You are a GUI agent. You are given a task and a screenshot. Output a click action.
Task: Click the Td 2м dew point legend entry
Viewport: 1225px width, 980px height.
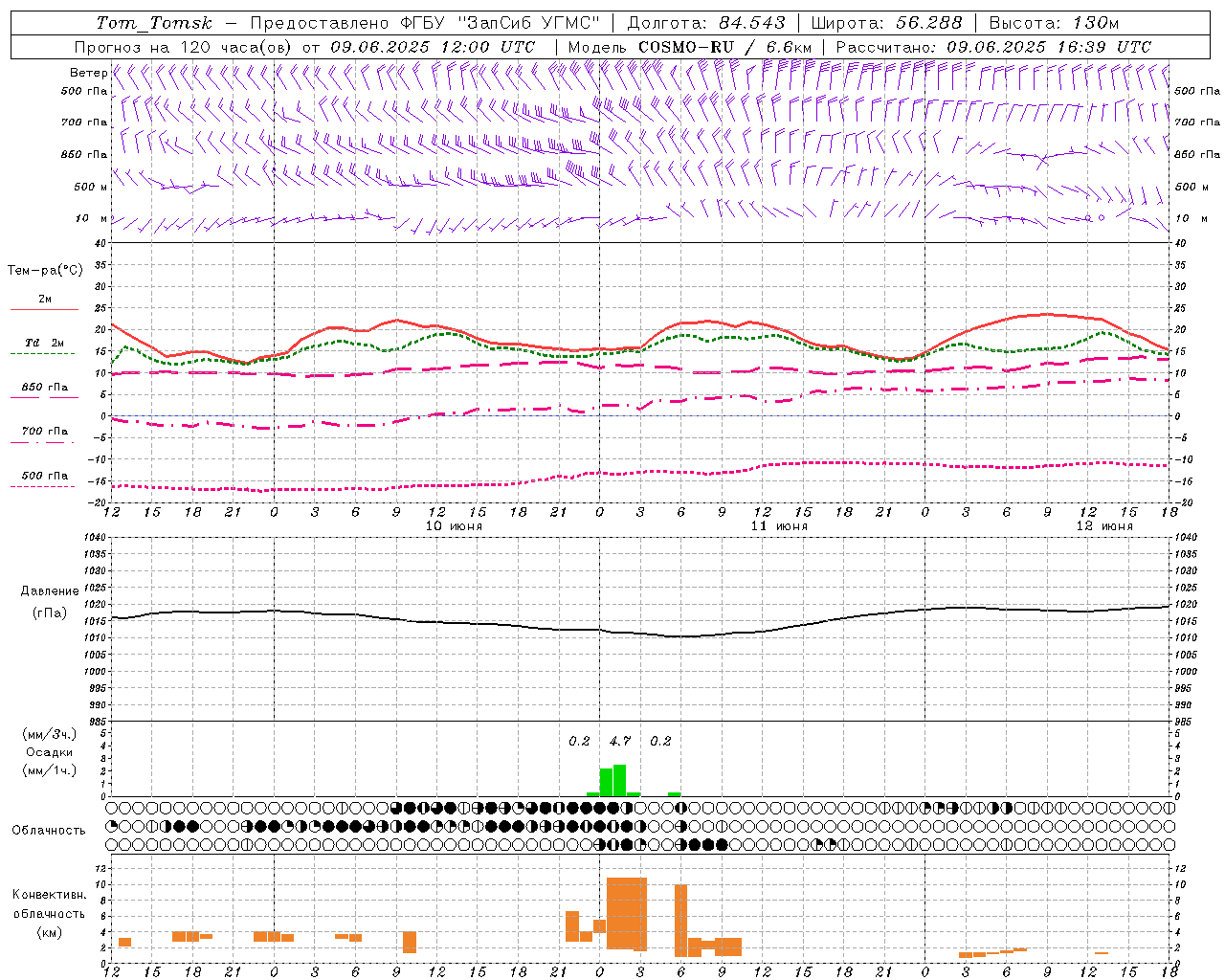(x=44, y=343)
